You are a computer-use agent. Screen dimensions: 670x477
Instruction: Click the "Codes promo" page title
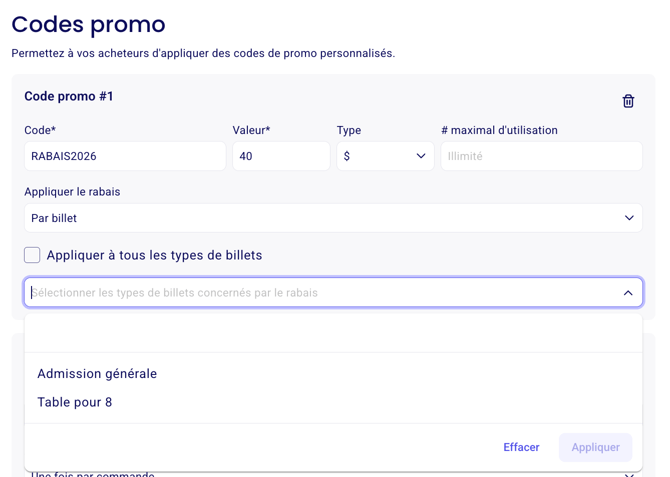pos(88,24)
